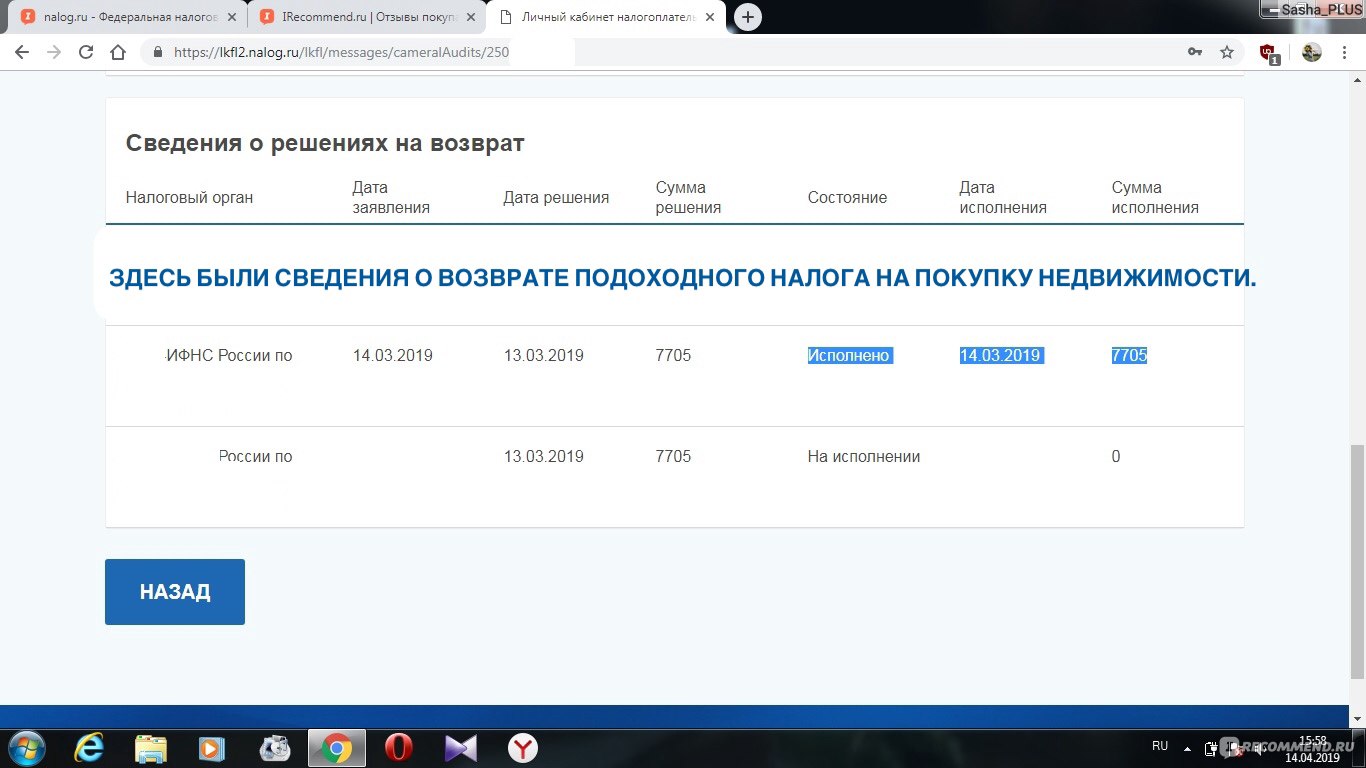Viewport: 1366px width, 768px height.
Task: Click the Chrome taskbar icon
Action: 336,748
